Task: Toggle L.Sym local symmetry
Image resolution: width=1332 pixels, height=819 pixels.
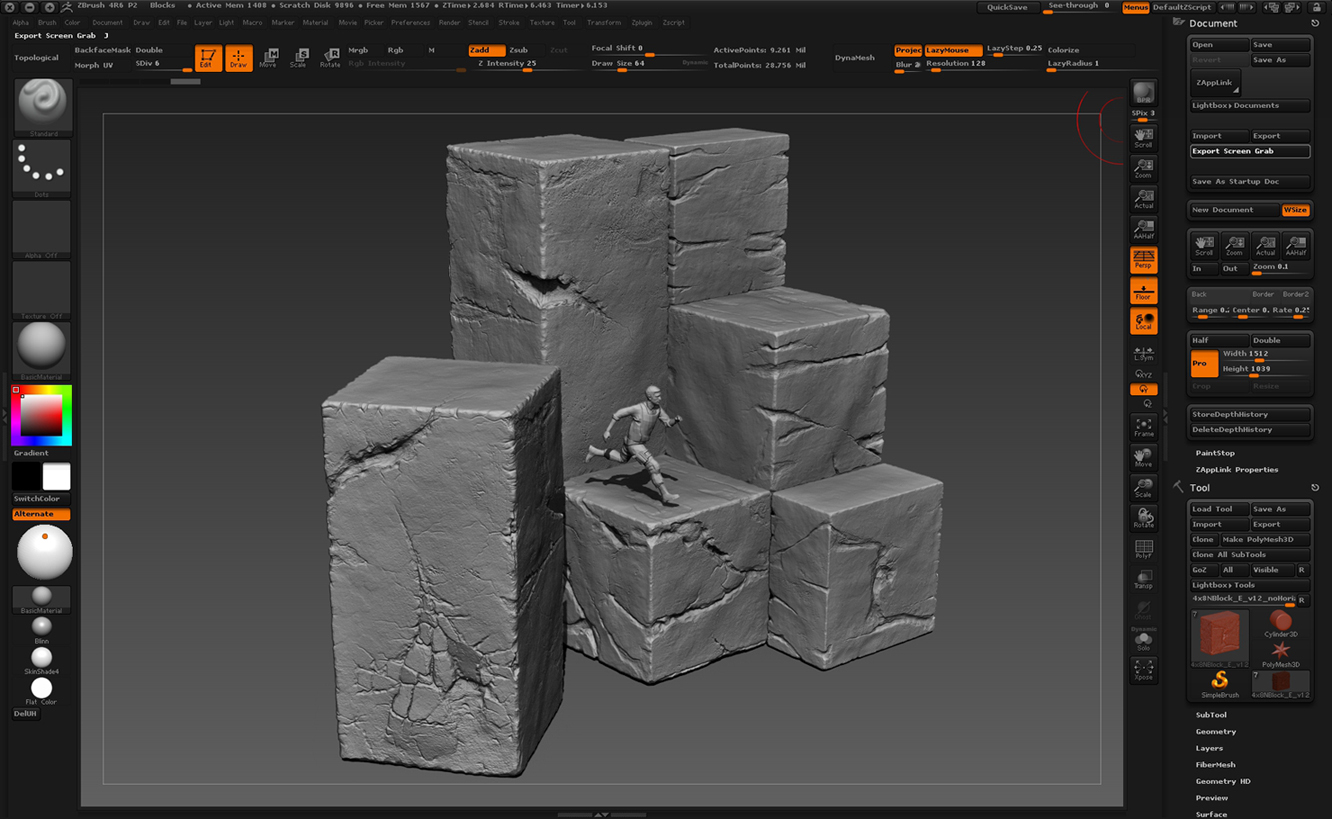Action: pyautogui.click(x=1143, y=354)
